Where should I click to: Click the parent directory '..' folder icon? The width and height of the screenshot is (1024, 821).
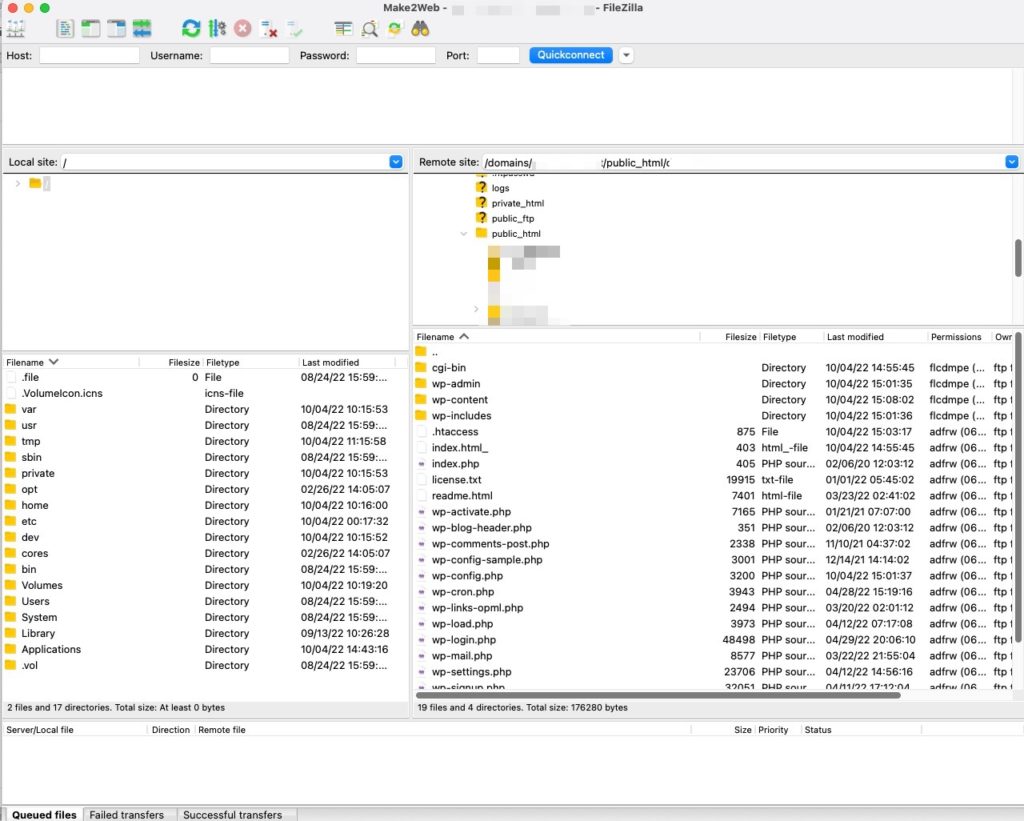[421, 352]
